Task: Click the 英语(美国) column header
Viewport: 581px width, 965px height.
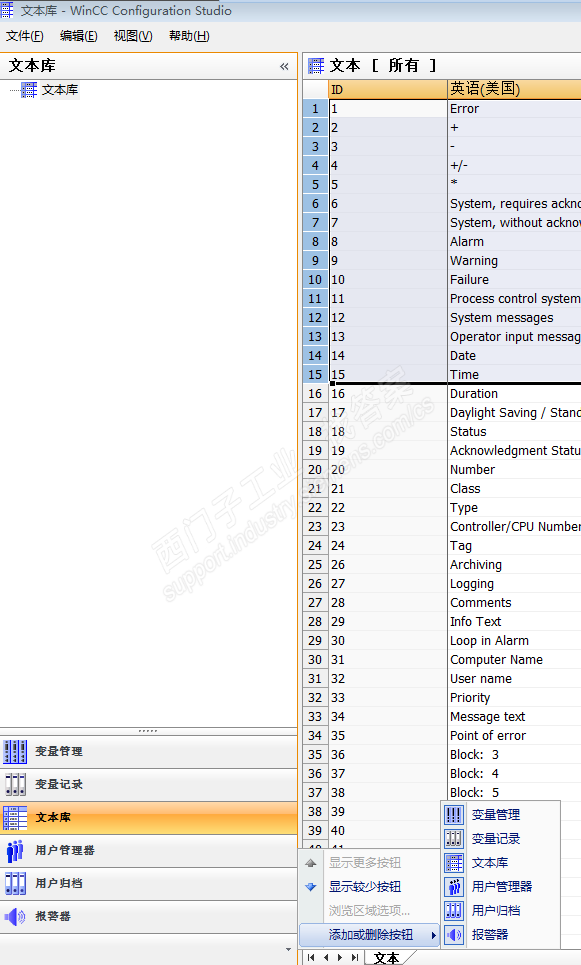Action: [x=514, y=90]
